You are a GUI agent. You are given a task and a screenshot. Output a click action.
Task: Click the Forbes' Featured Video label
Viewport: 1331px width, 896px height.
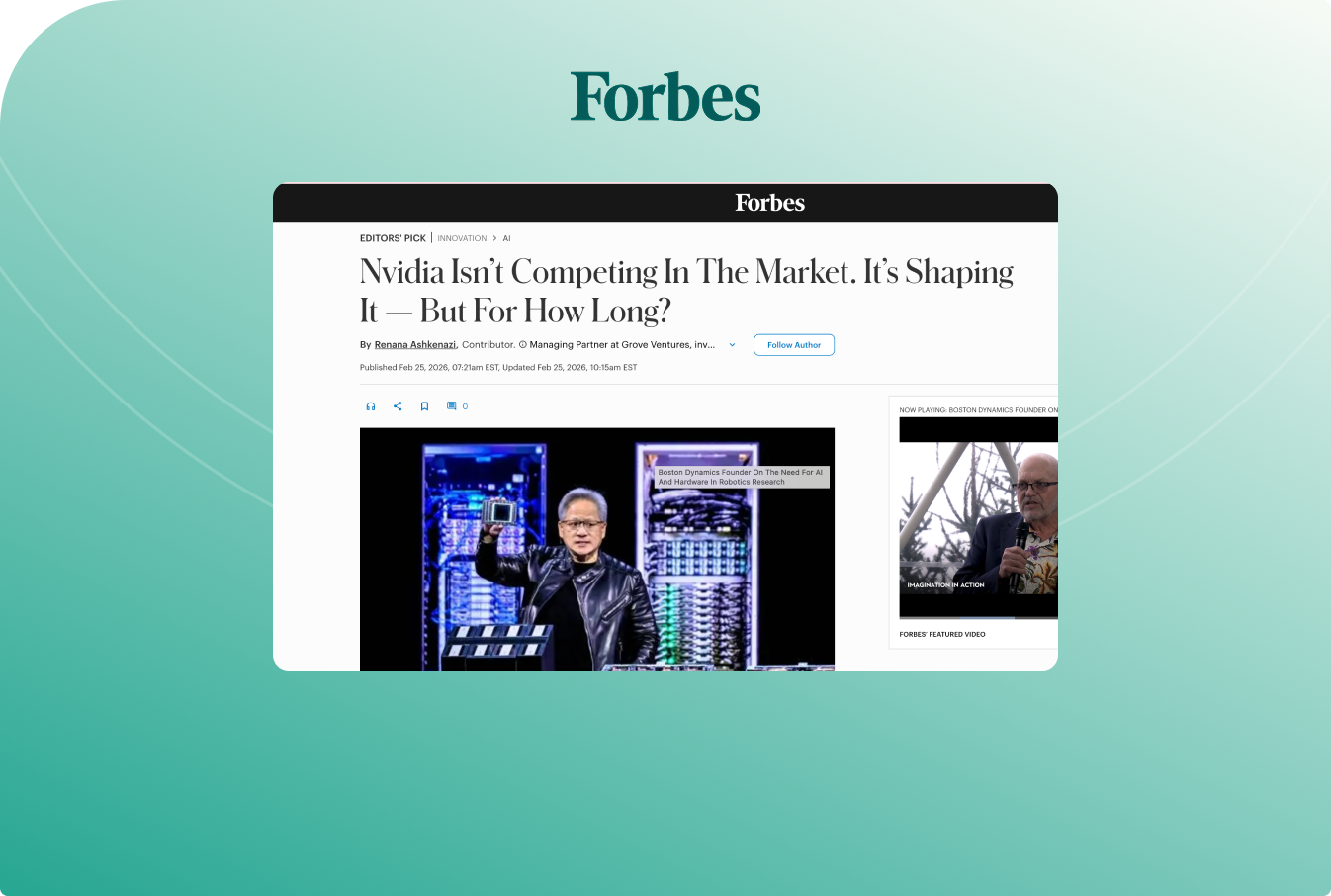point(942,634)
